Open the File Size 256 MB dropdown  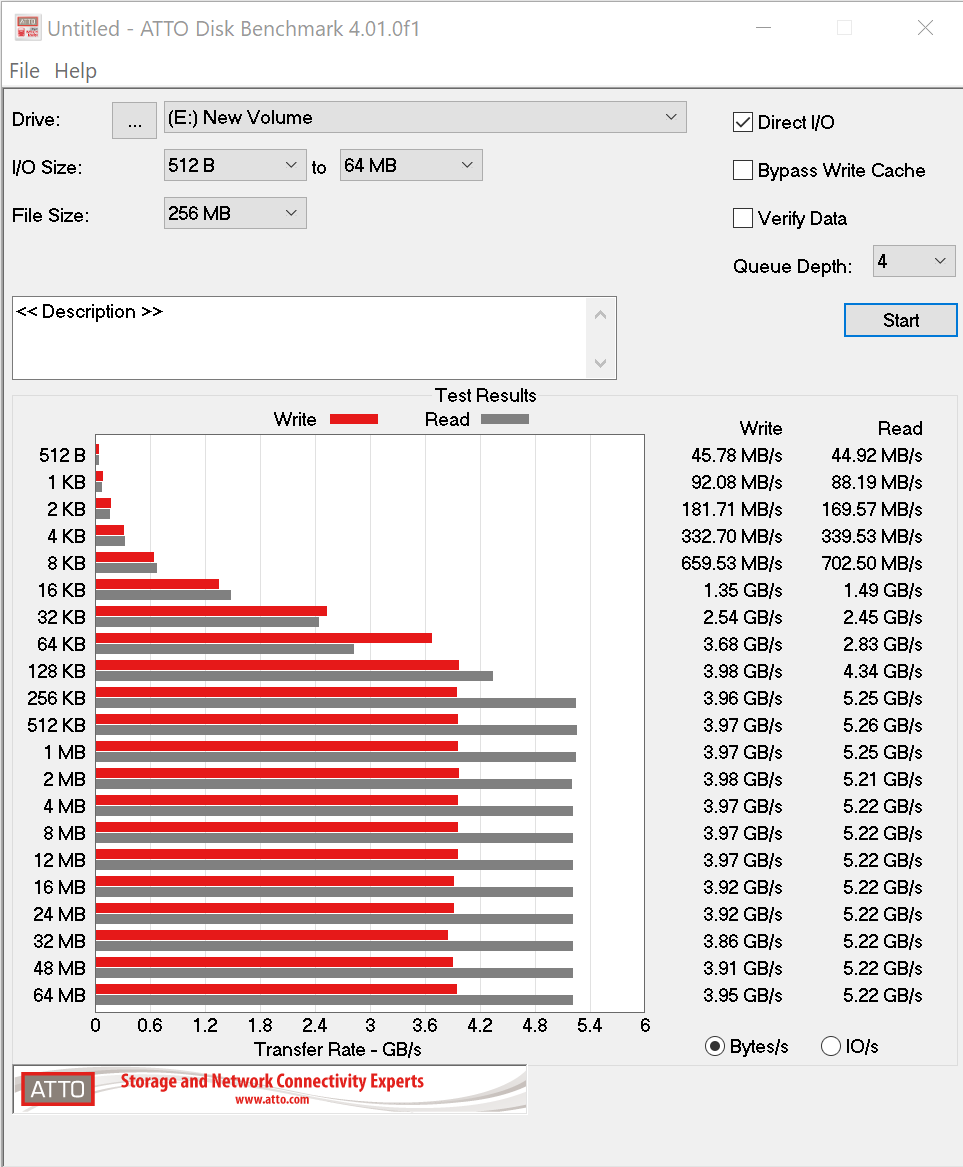click(x=235, y=213)
